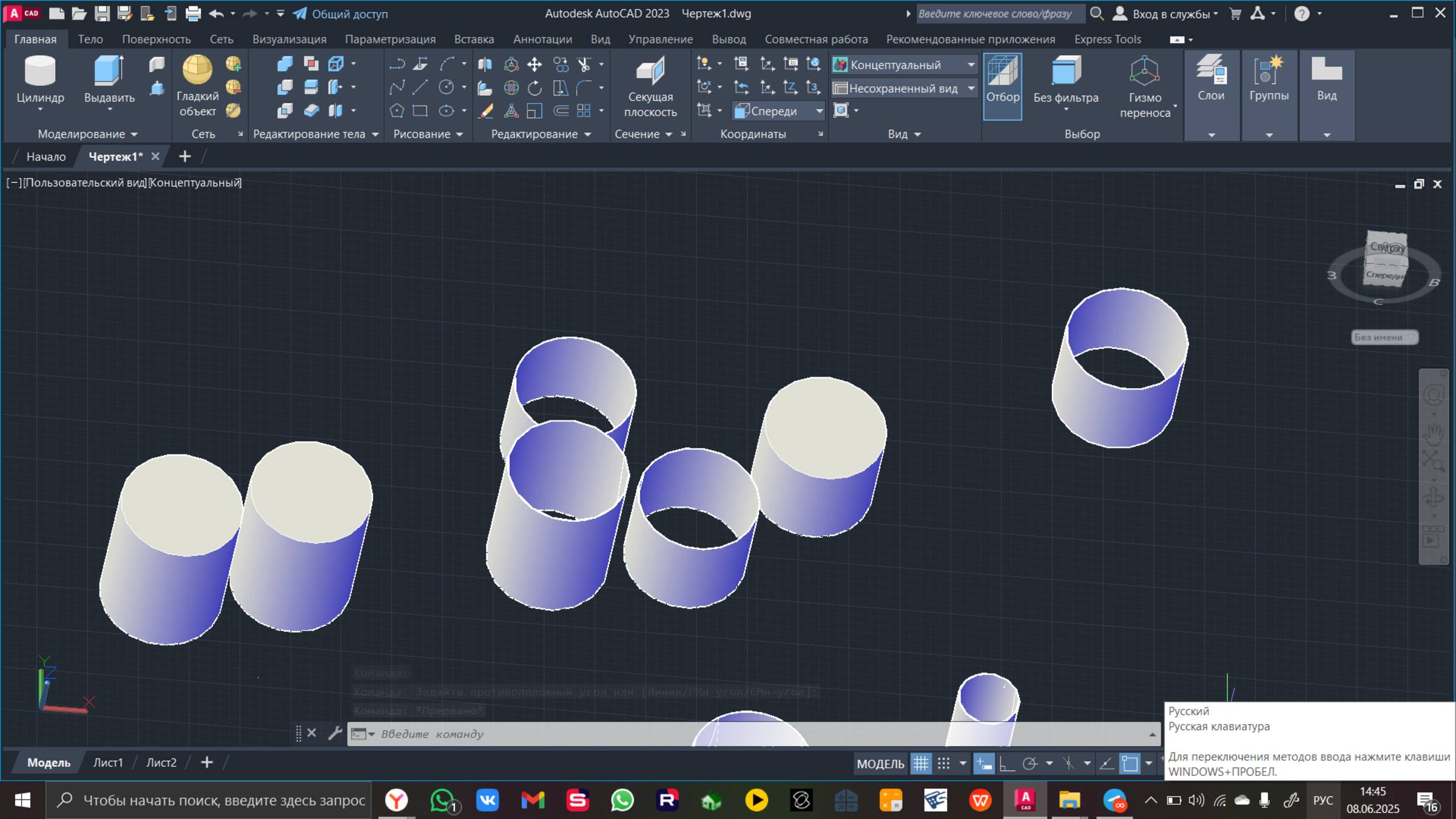Select the Line drawing tool
Viewport: 1456px width, 819px height.
(x=420, y=88)
